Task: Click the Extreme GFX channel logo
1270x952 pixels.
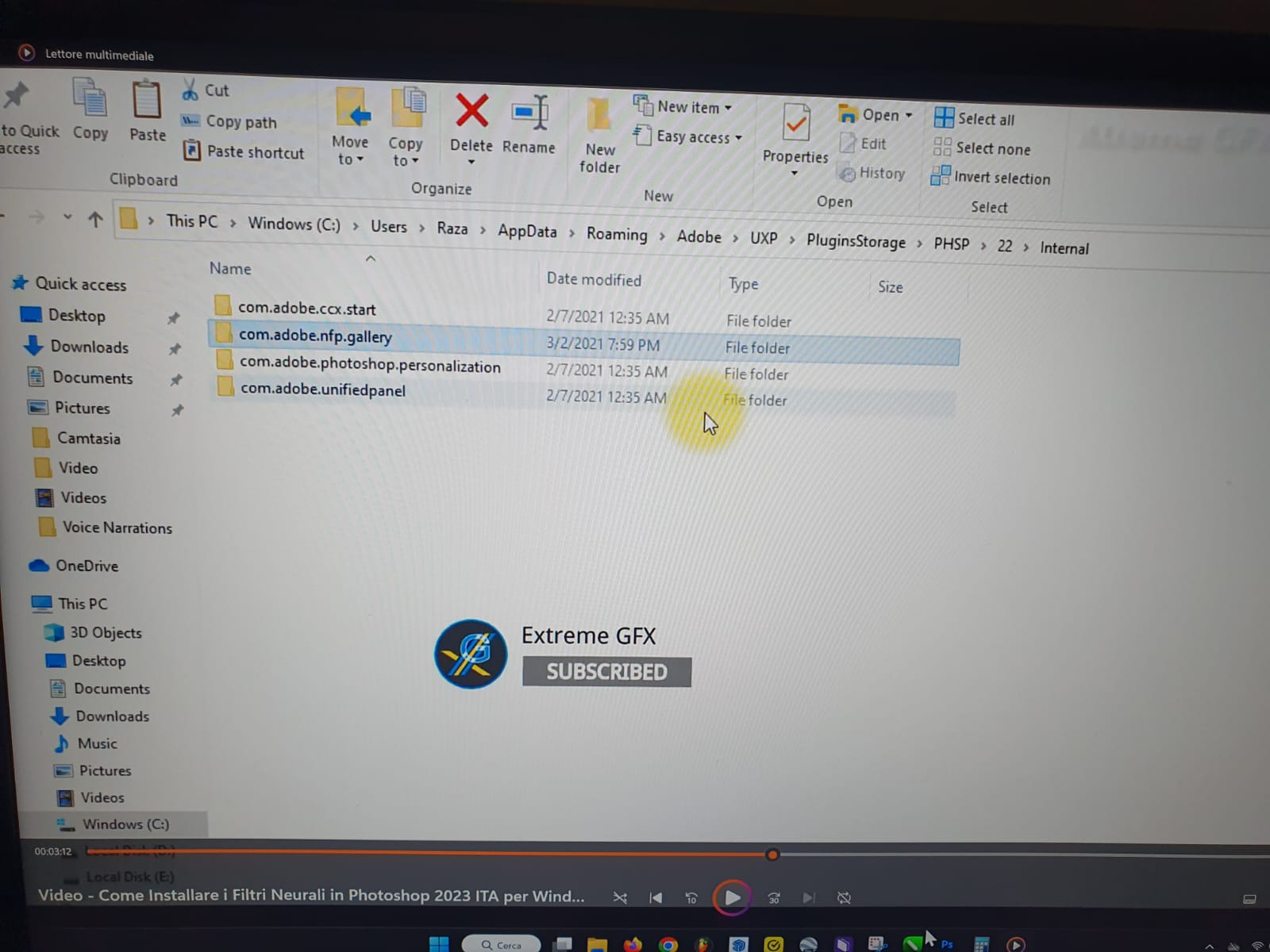Action: click(x=471, y=654)
